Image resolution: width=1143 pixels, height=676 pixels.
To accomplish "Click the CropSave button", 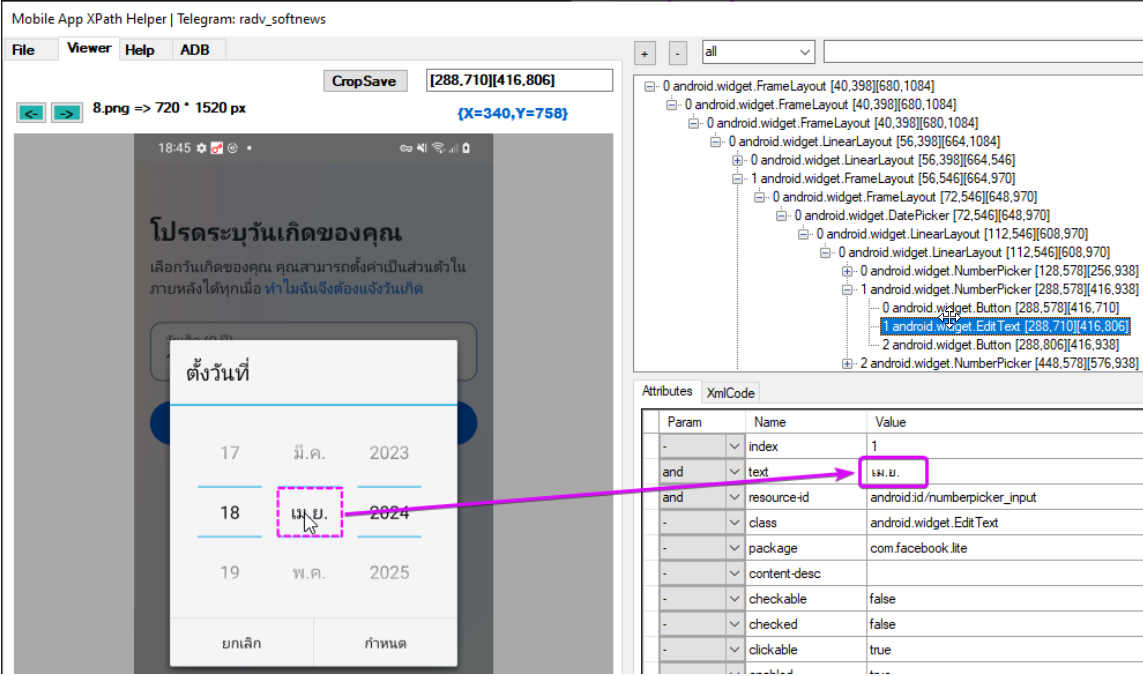I will click(x=364, y=81).
